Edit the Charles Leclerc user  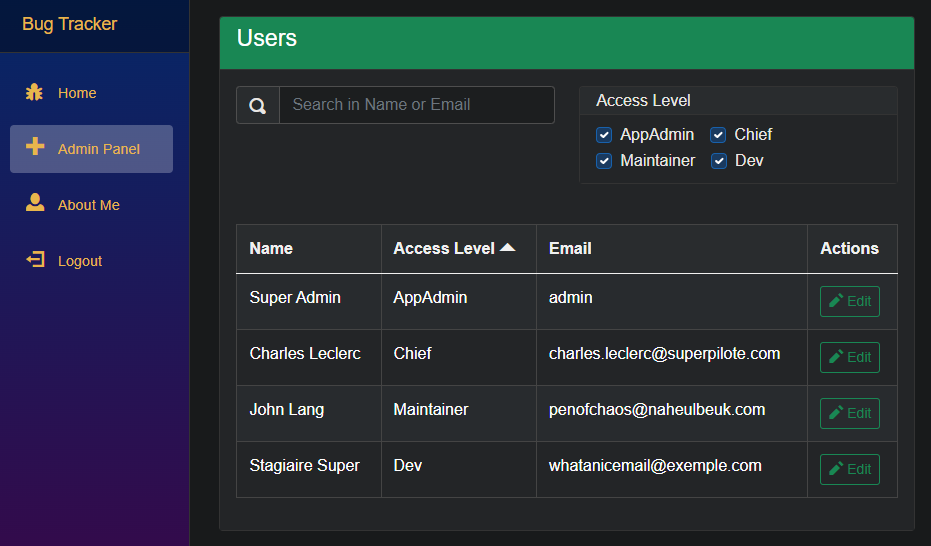850,357
